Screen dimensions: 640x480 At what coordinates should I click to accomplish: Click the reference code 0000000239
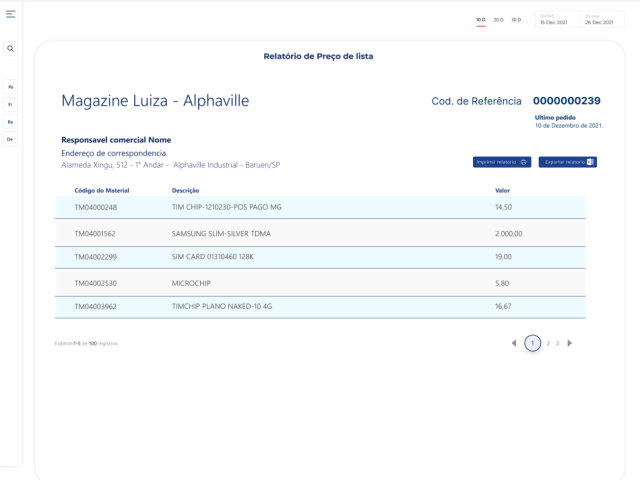[567, 101]
